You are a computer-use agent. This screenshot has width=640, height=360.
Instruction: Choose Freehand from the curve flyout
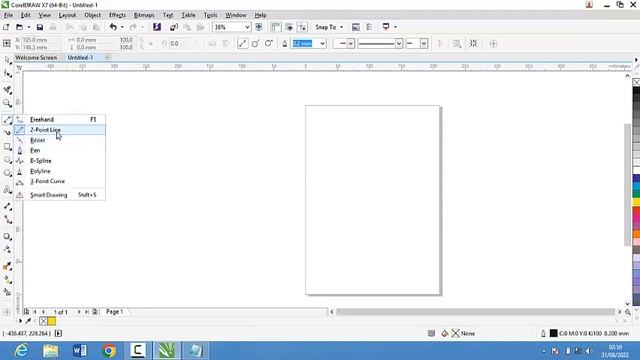[x=60, y=120]
